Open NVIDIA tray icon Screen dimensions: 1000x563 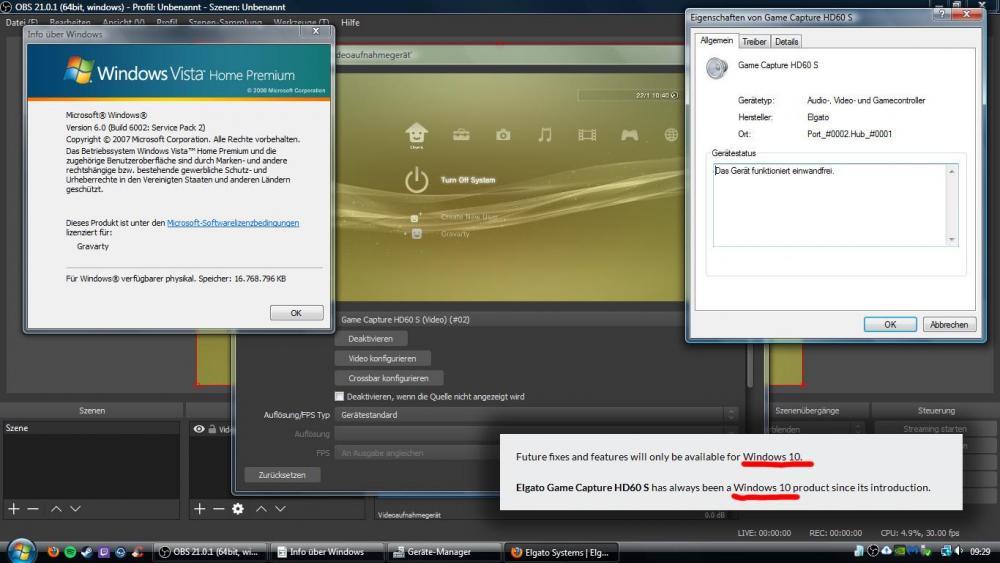pos(900,551)
